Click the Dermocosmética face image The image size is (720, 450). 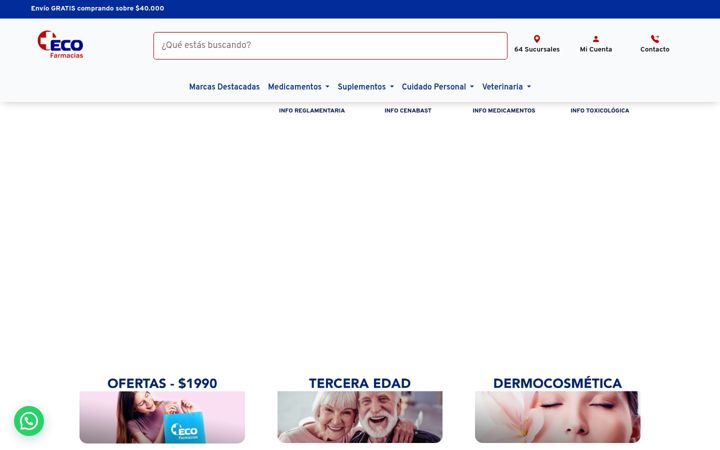pyautogui.click(x=557, y=417)
